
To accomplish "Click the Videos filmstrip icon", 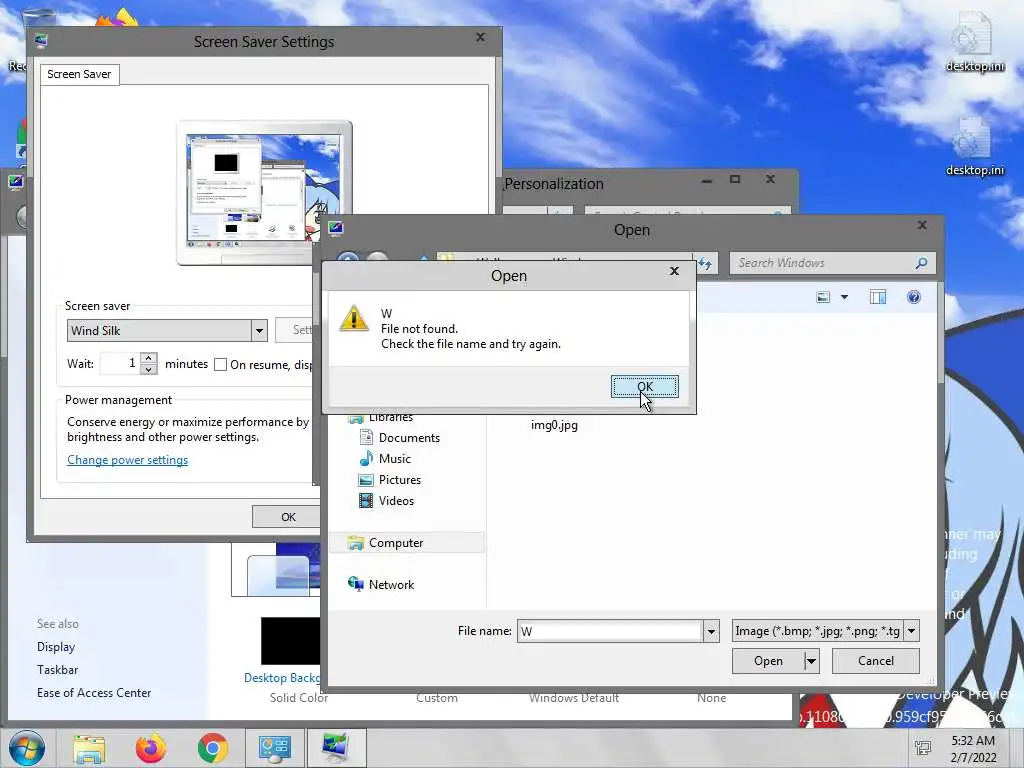I will click(x=366, y=501).
